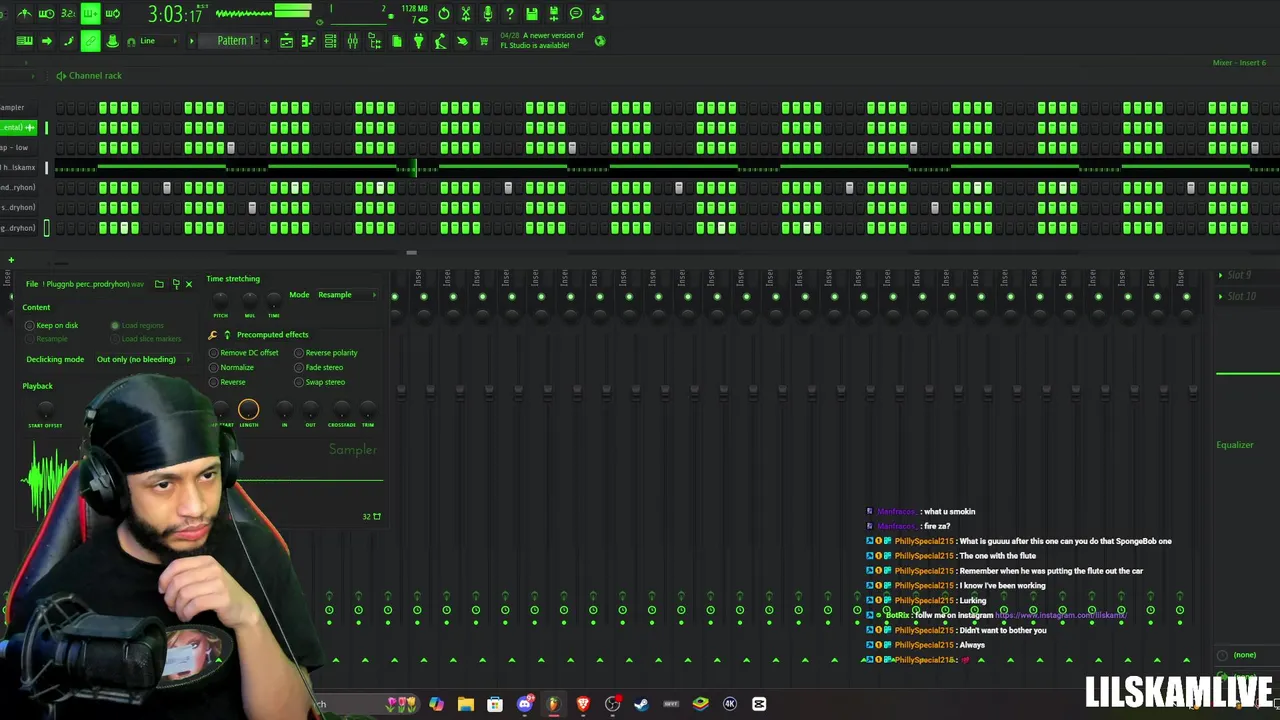Open OBS Studio from taskbar

coord(612,704)
